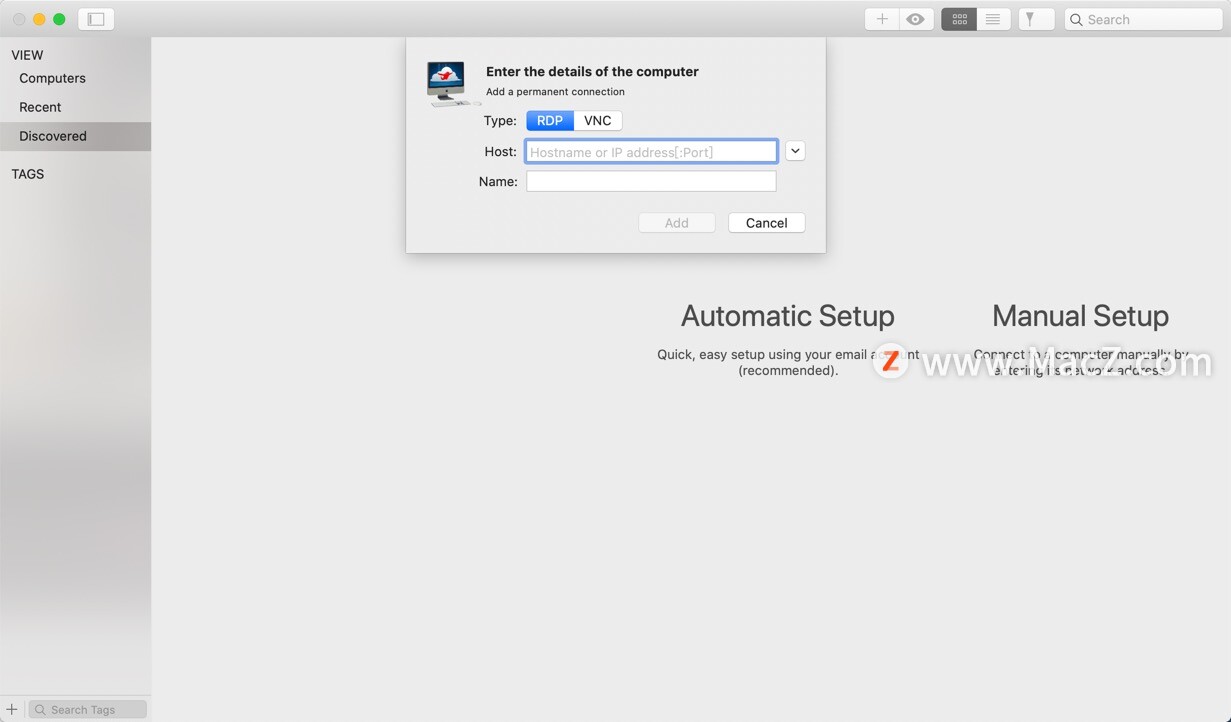Collapse the VIEW section header
The width and height of the screenshot is (1231, 722).
coord(27,54)
